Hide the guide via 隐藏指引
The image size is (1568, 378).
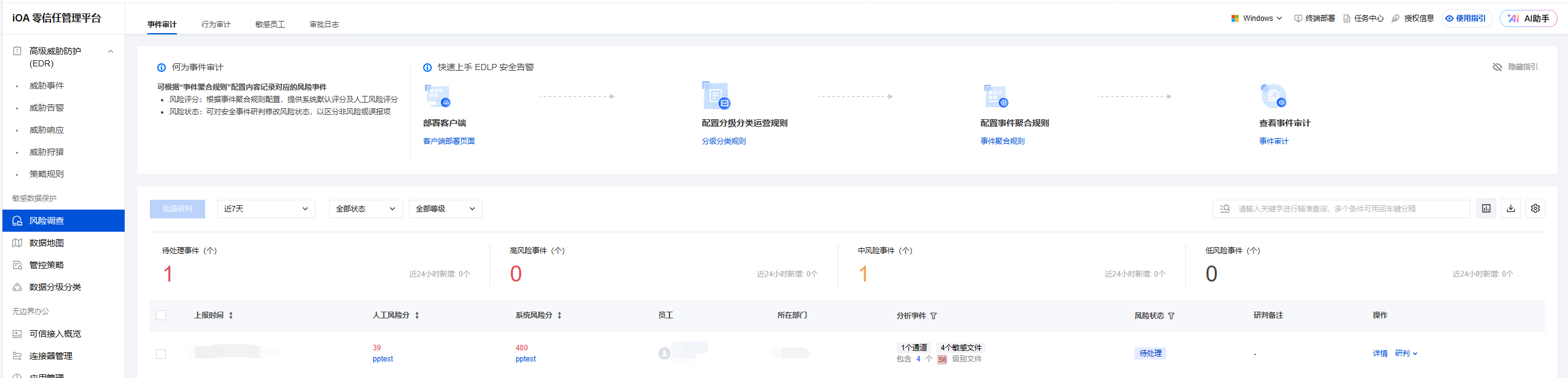[x=1515, y=67]
